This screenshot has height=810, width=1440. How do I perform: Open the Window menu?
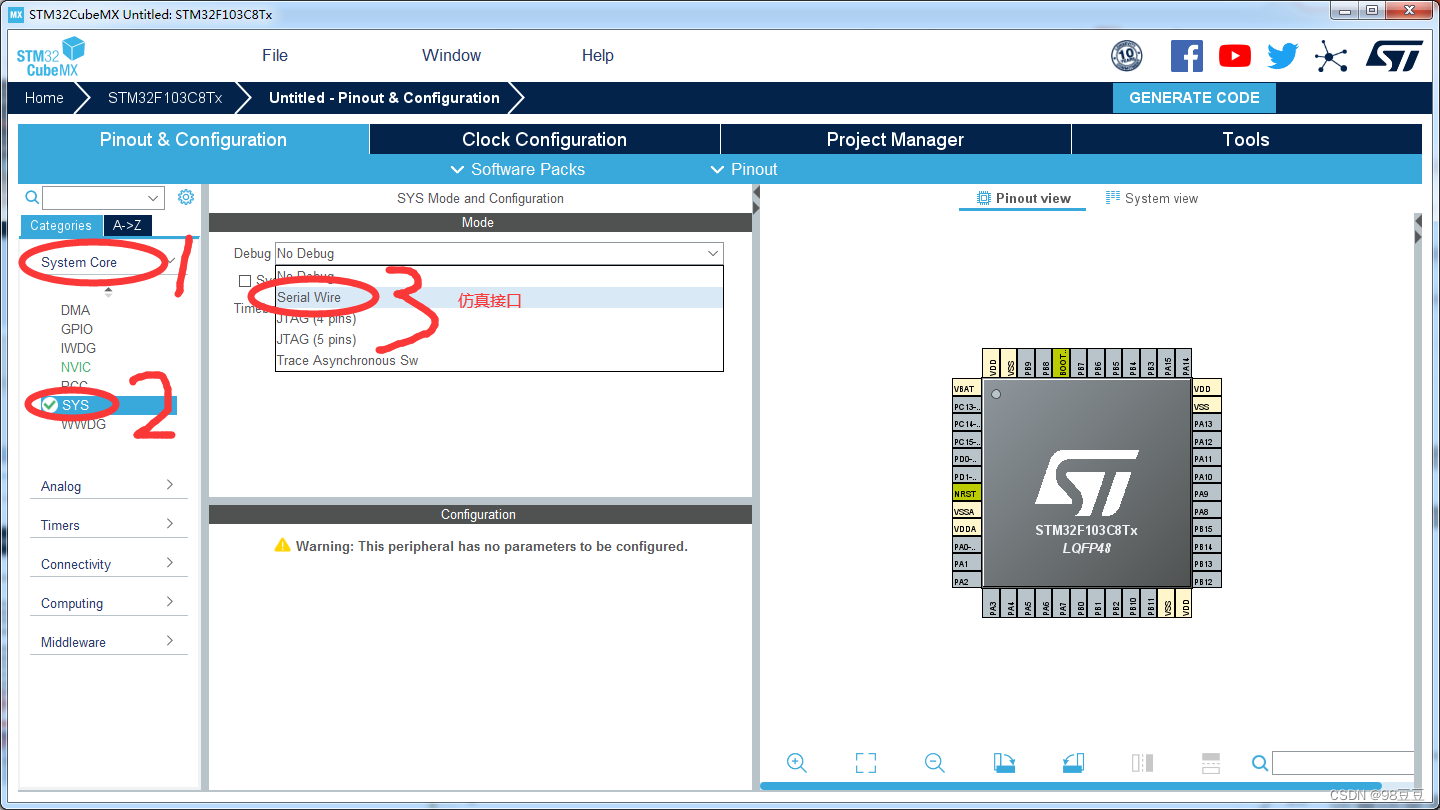pyautogui.click(x=451, y=55)
